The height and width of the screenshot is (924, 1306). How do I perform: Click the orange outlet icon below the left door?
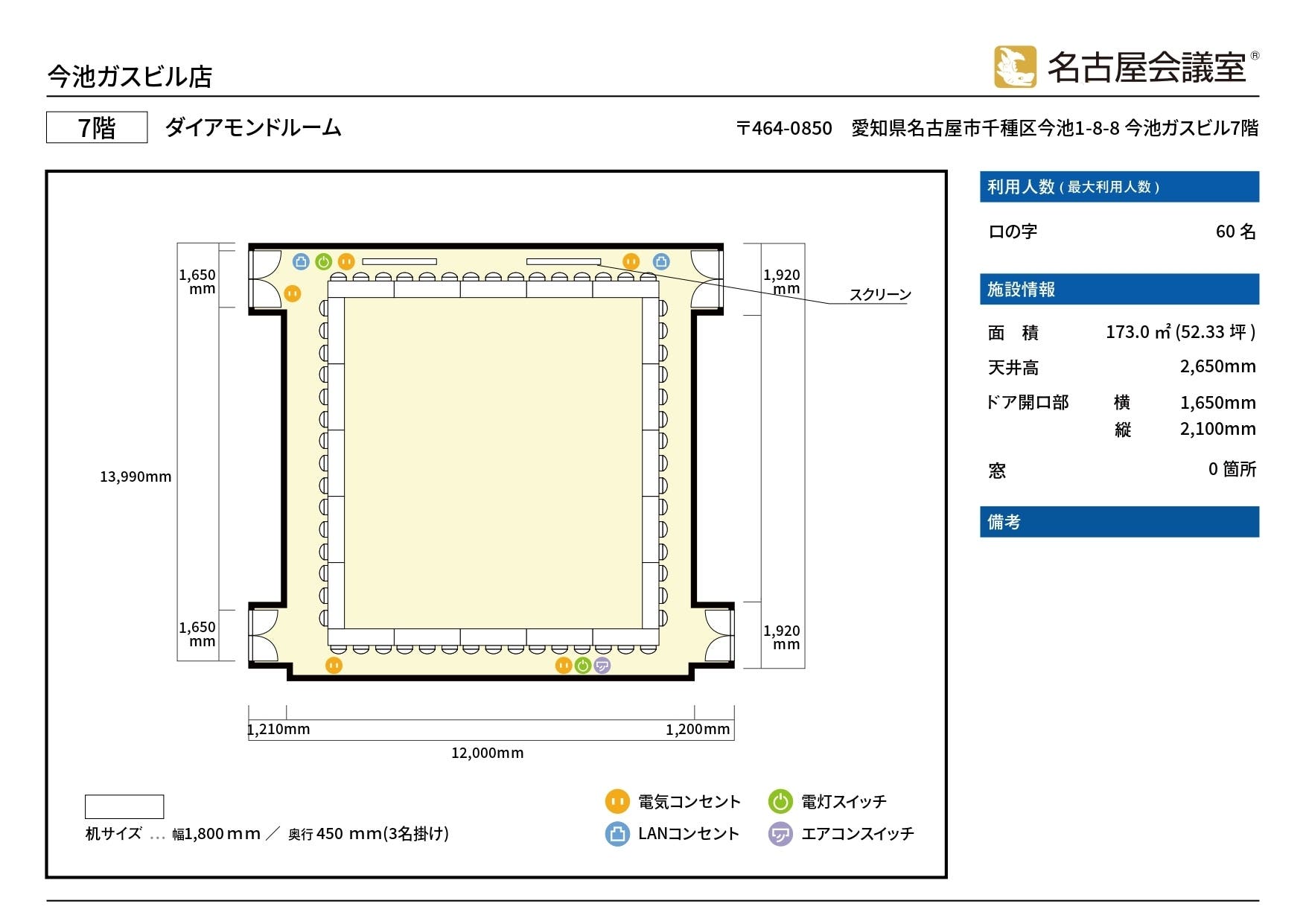(x=294, y=293)
